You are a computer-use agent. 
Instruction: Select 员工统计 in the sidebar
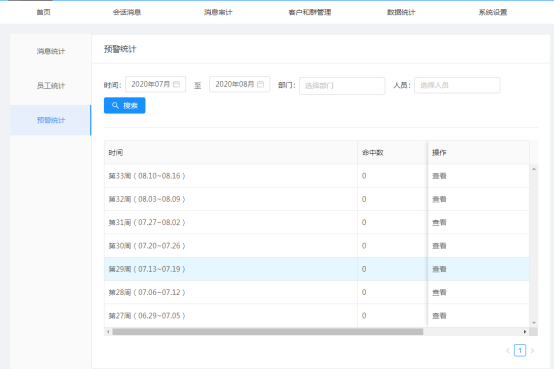click(x=51, y=86)
